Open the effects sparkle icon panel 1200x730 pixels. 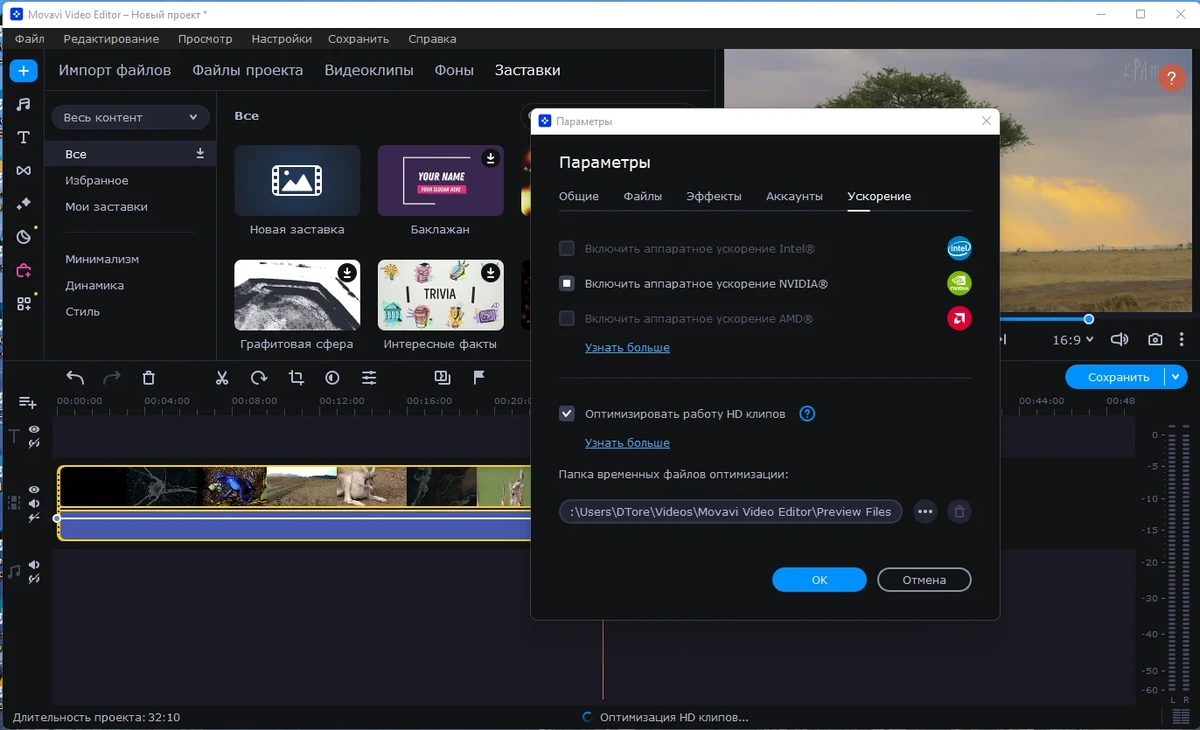24,203
